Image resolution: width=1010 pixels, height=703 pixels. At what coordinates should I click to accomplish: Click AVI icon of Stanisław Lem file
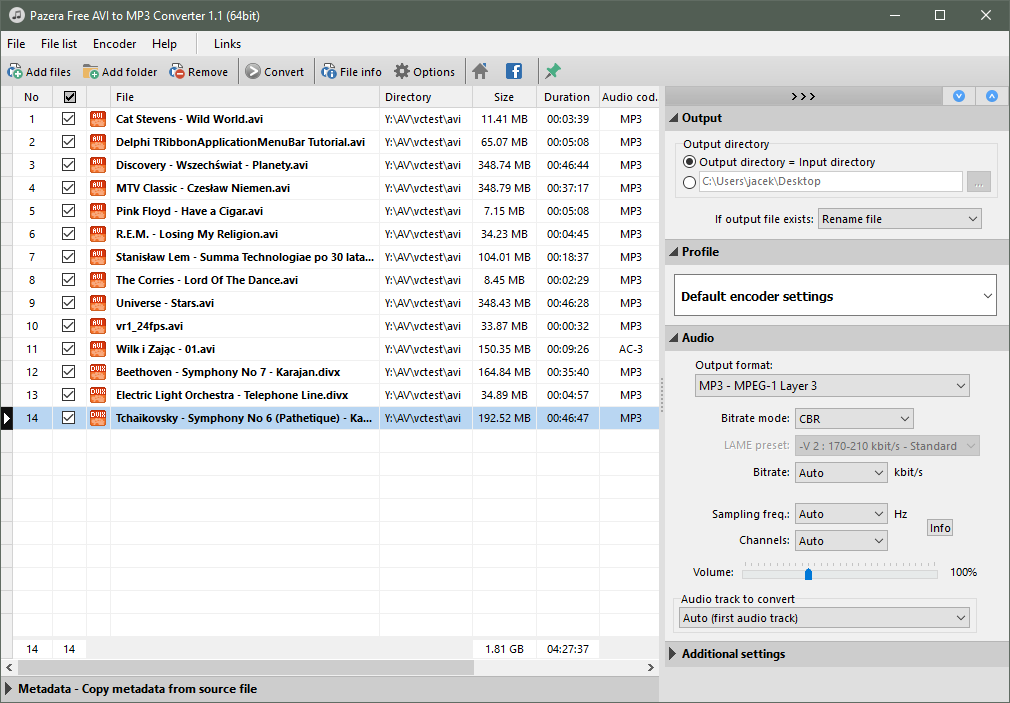tap(98, 256)
